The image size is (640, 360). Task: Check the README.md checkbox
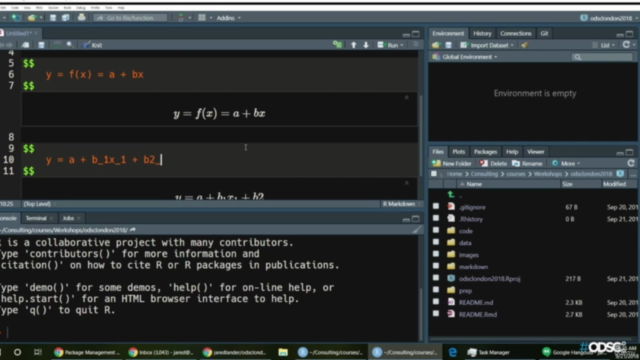pyautogui.click(x=436, y=302)
